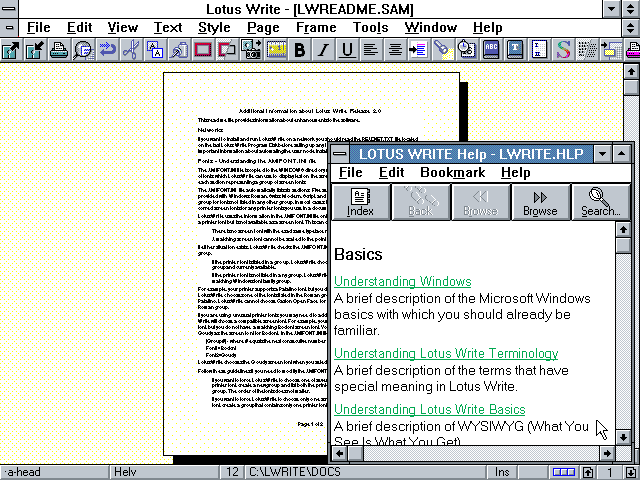Toggle Italic formatting in the toolbar
The height and width of the screenshot is (480, 640).
pos(324,50)
